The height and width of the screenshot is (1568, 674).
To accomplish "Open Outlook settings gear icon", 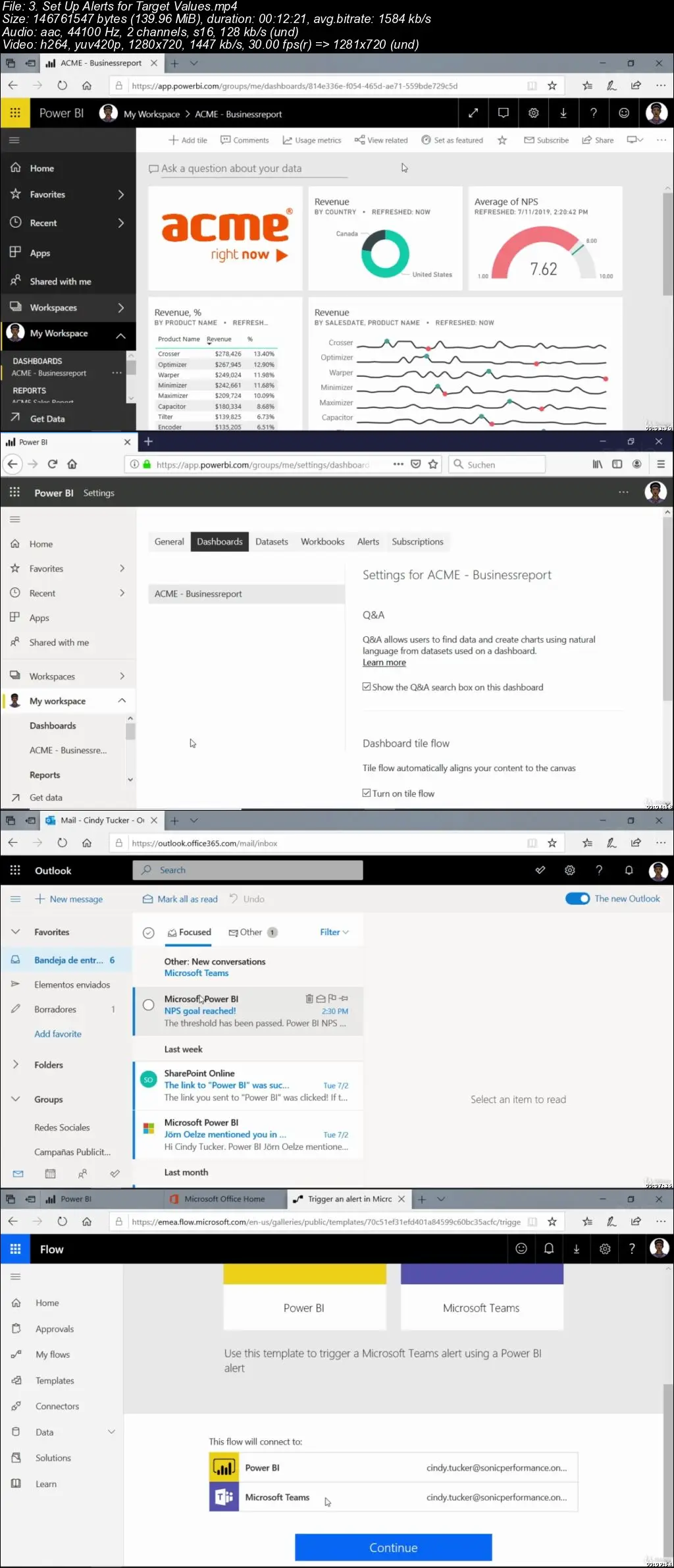I will point(570,870).
